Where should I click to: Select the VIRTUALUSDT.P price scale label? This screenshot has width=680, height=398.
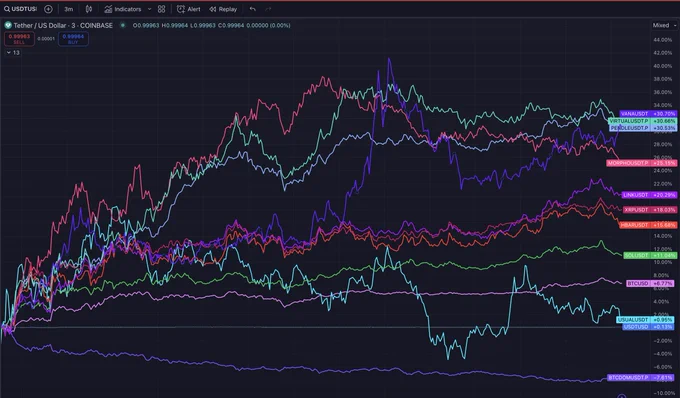[642, 121]
